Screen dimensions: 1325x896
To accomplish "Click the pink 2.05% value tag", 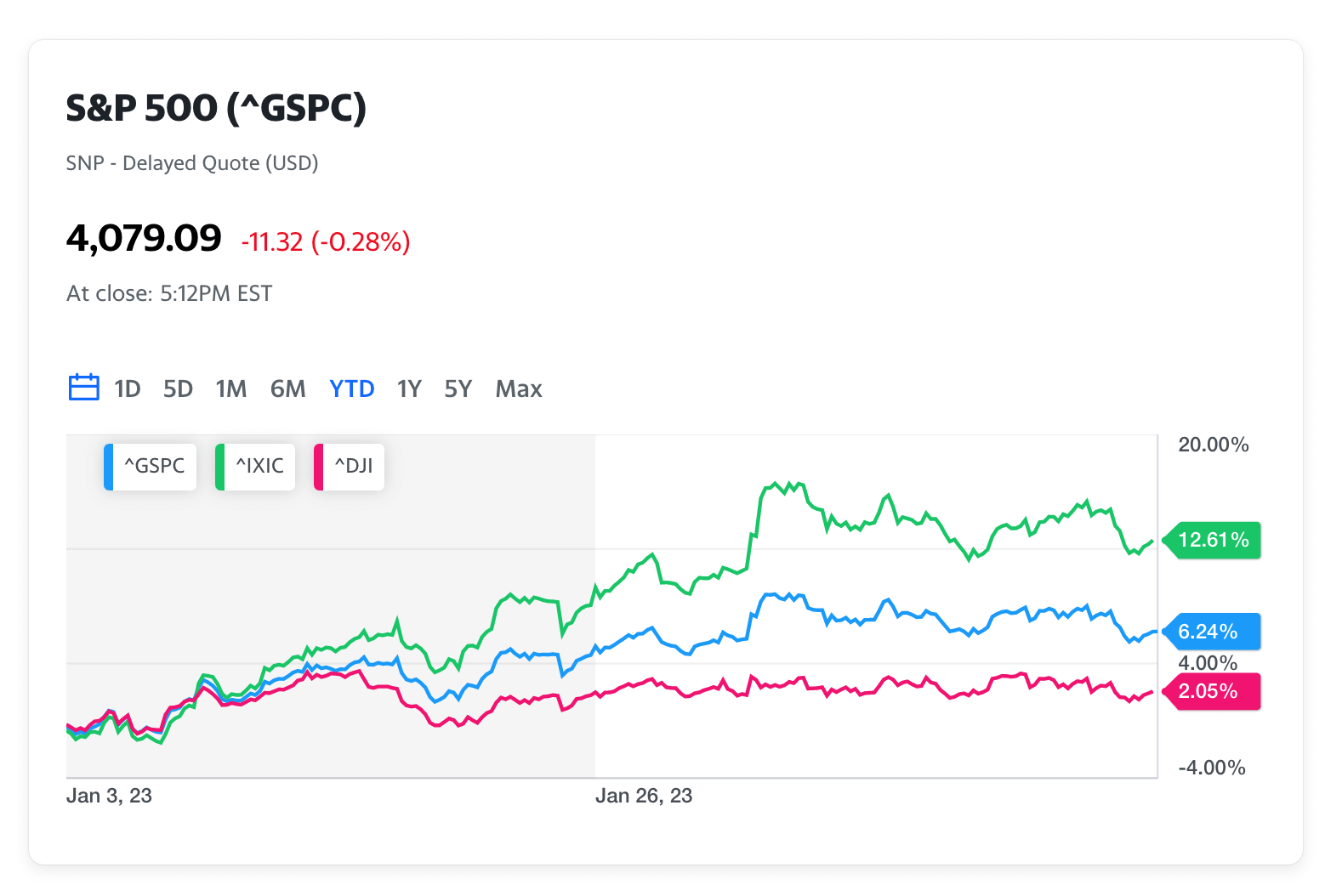I will pyautogui.click(x=1212, y=691).
